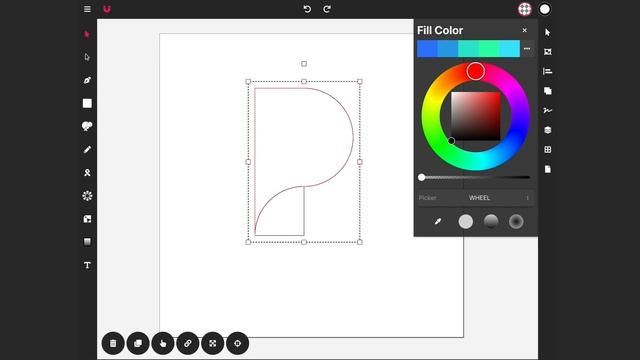
Task: Select the scissors node tool
Action: (87, 173)
